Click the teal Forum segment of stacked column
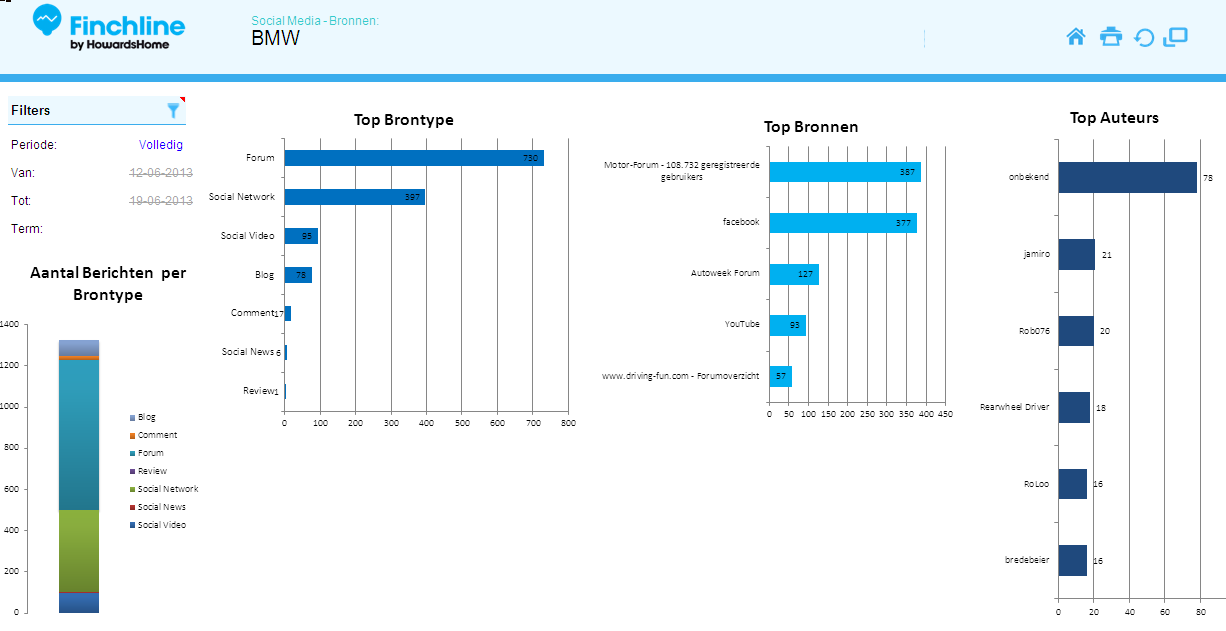Screen dimensions: 1226x631 [x=79, y=434]
